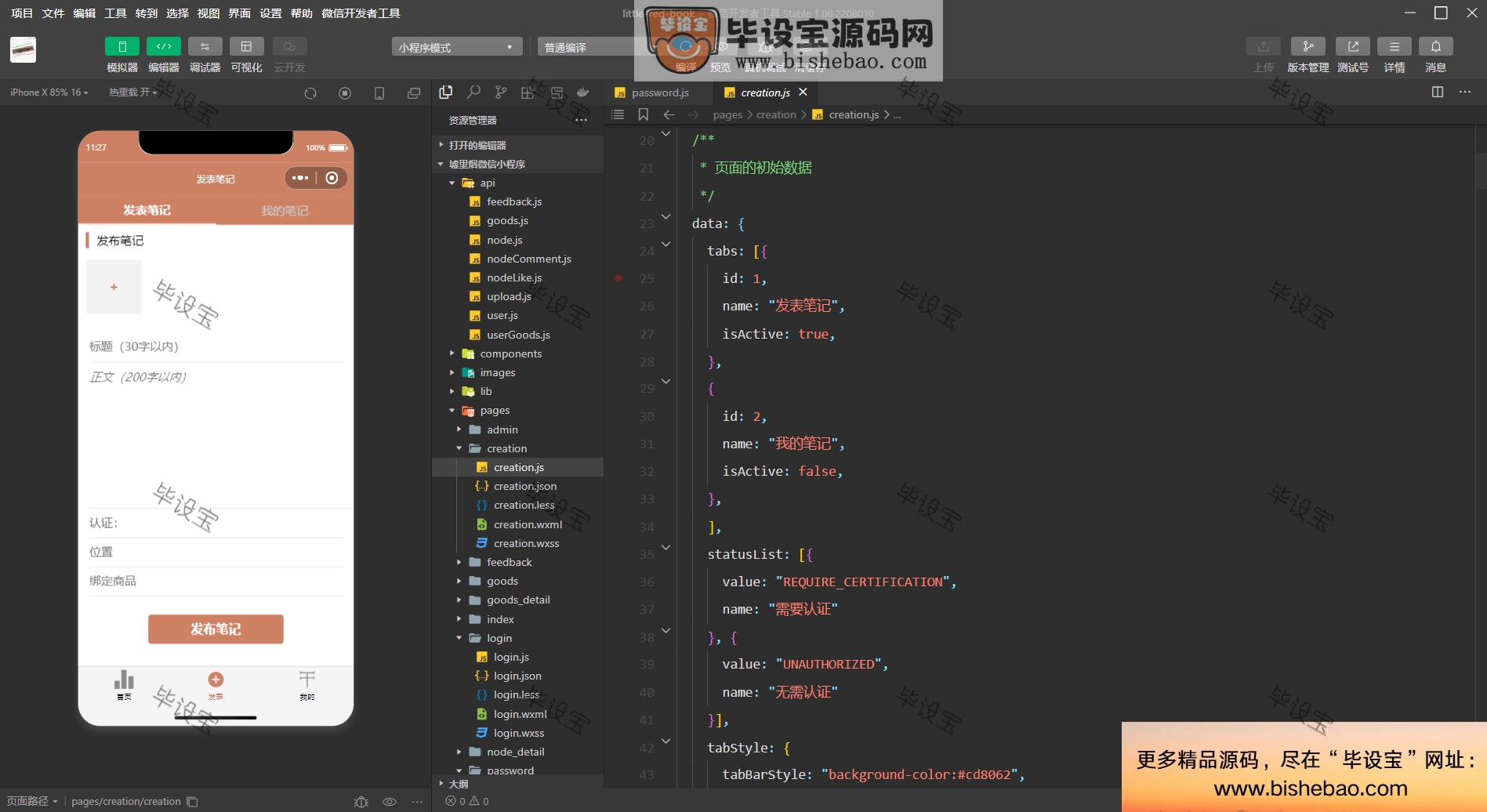The width and height of the screenshot is (1487, 812).
Task: Expand the 打开的编辑器 section
Action: 517,145
